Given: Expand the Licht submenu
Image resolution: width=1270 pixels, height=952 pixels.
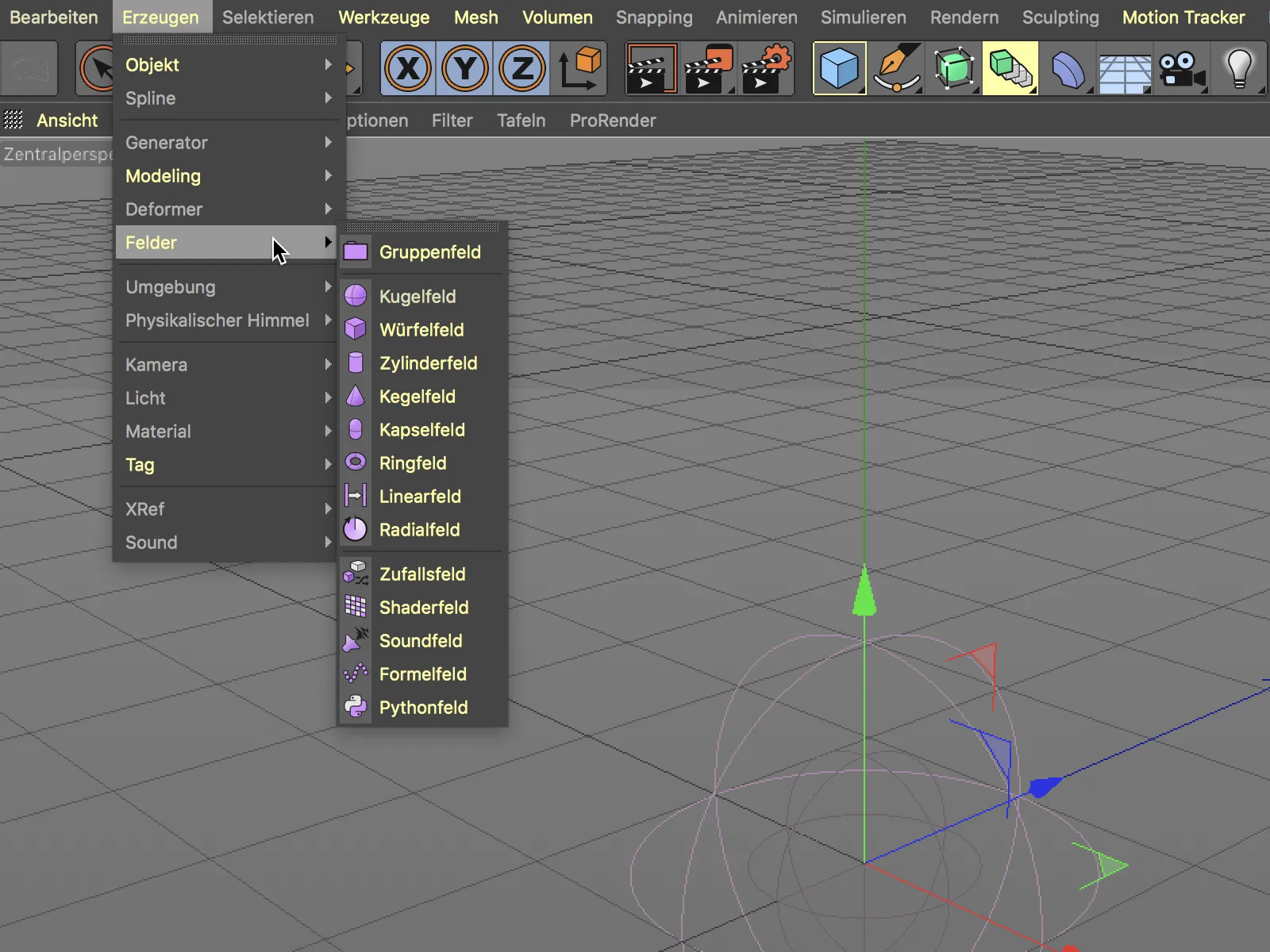Looking at the screenshot, I should (227, 398).
